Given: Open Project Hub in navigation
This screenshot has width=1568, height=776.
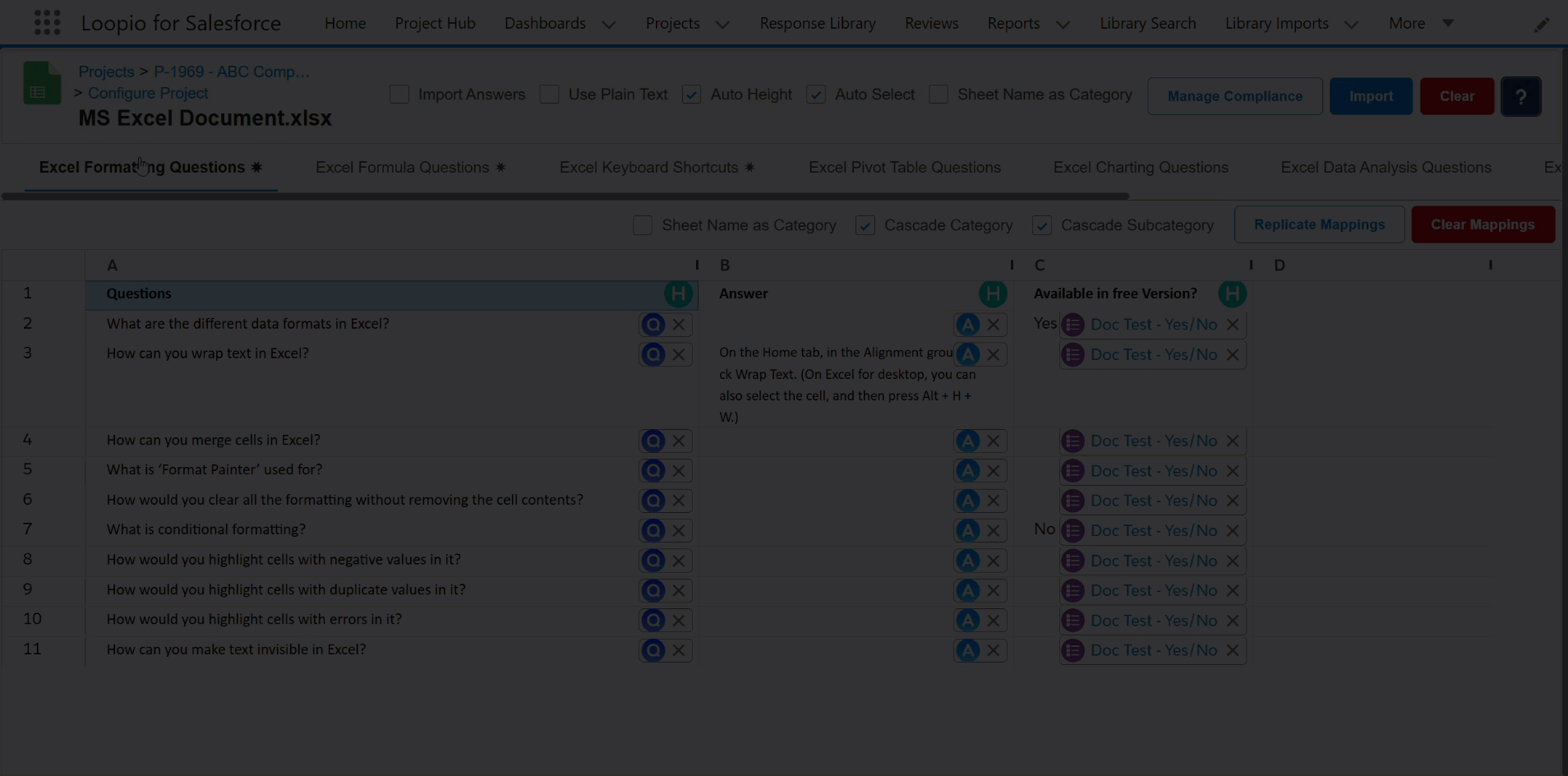Looking at the screenshot, I should tap(435, 23).
